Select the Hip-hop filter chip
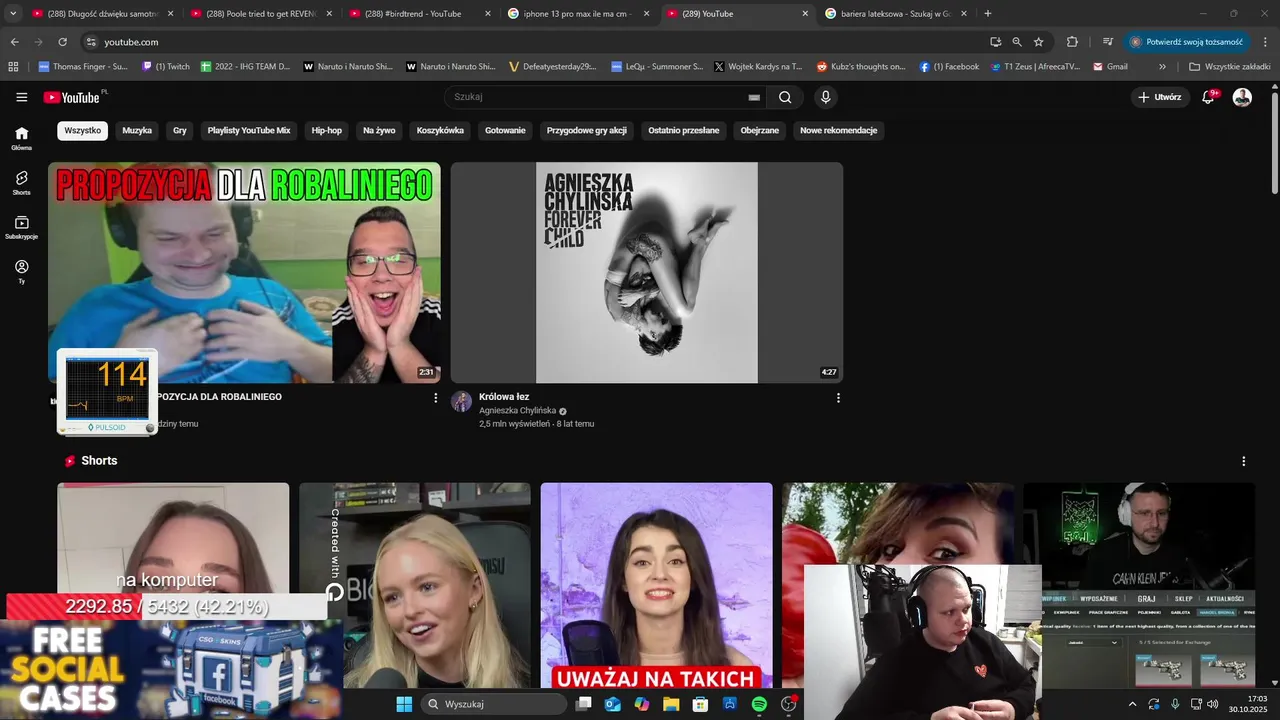 pos(327,130)
